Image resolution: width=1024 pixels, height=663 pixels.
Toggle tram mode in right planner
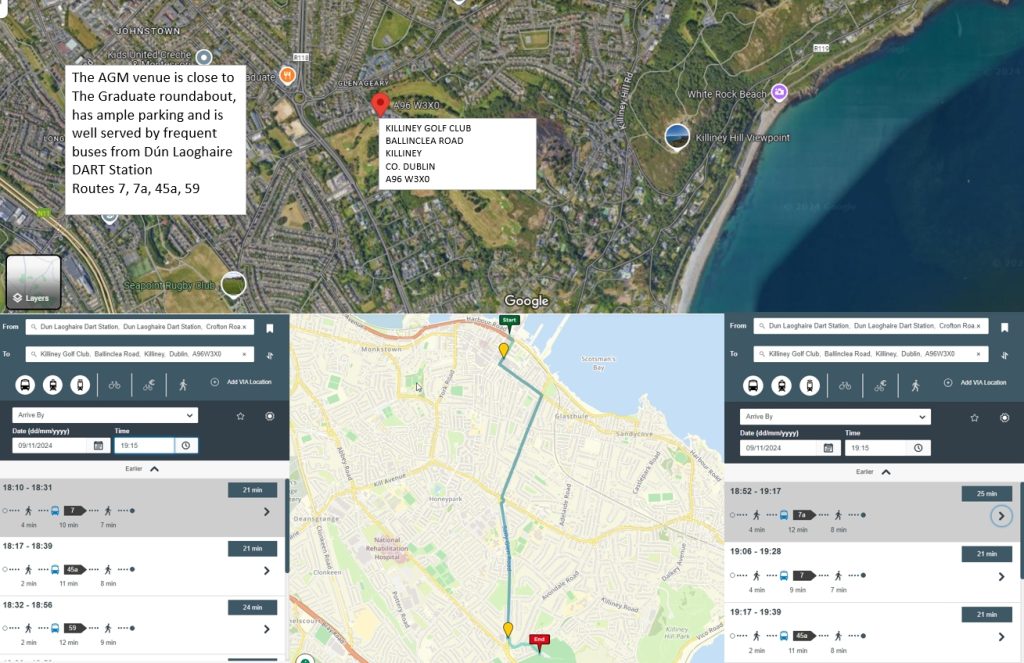coord(809,386)
